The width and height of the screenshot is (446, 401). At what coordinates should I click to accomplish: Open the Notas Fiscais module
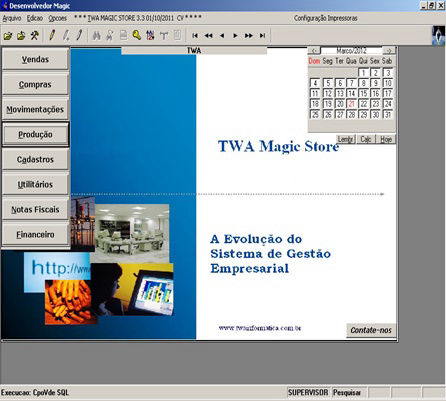coord(35,209)
